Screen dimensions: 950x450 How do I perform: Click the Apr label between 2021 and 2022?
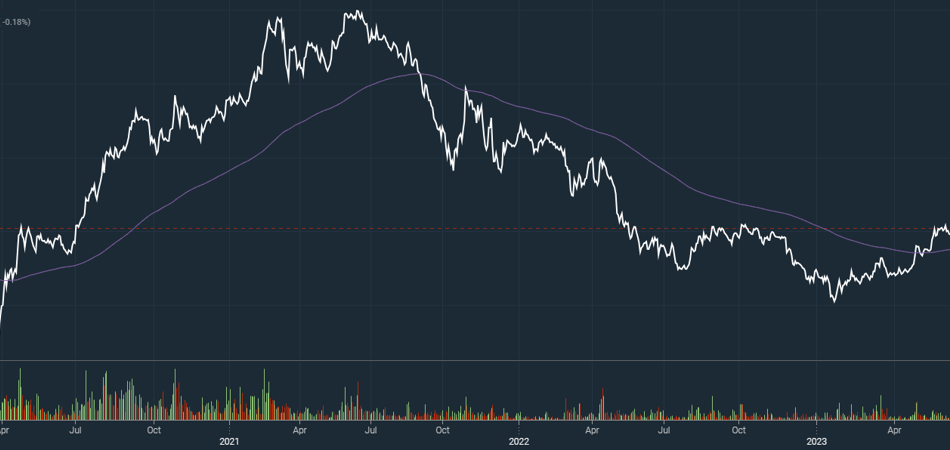click(300, 431)
